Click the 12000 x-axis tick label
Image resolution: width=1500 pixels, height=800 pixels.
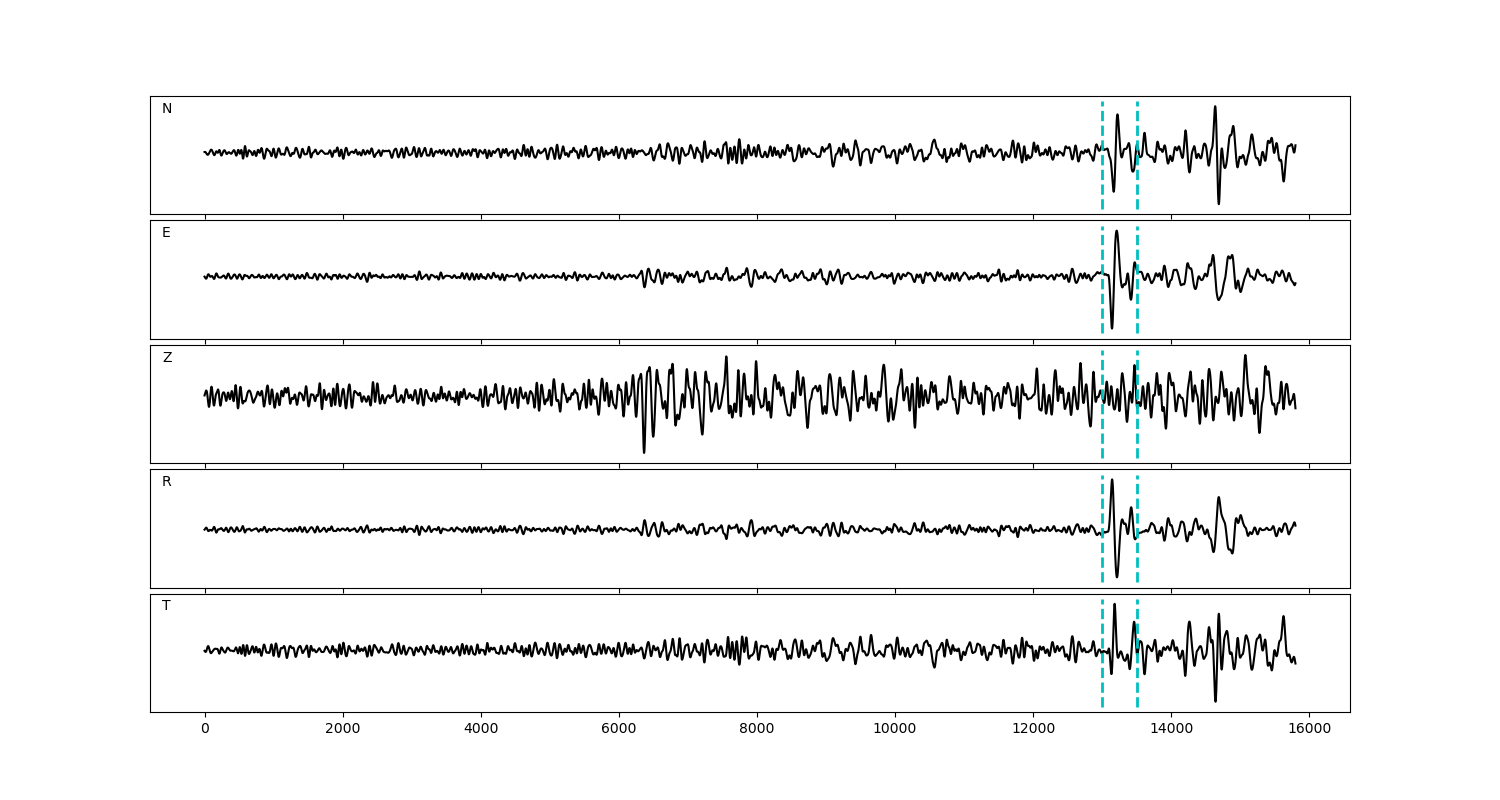point(1033,729)
